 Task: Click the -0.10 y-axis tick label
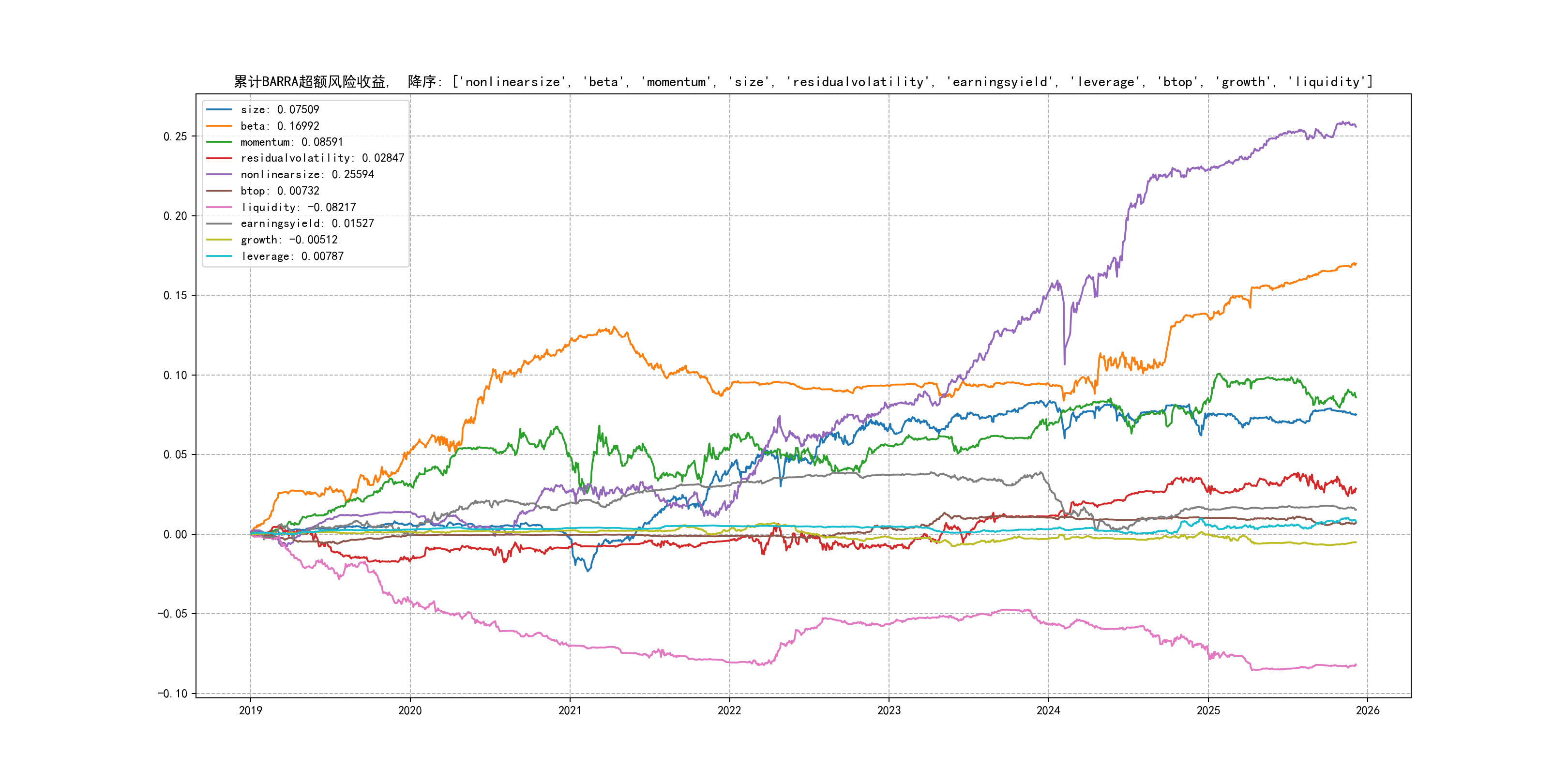point(172,694)
